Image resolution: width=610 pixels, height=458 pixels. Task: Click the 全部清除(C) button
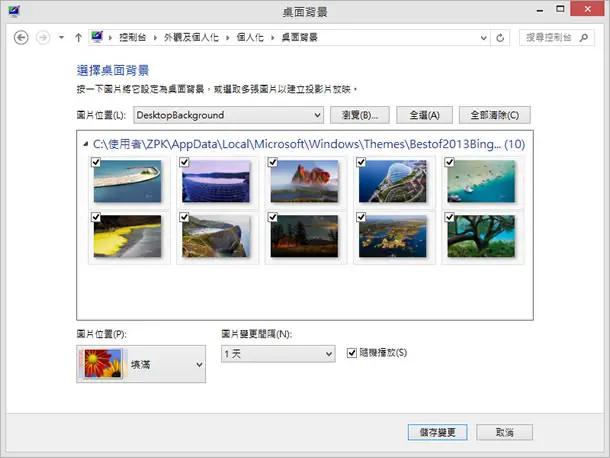tap(494, 115)
